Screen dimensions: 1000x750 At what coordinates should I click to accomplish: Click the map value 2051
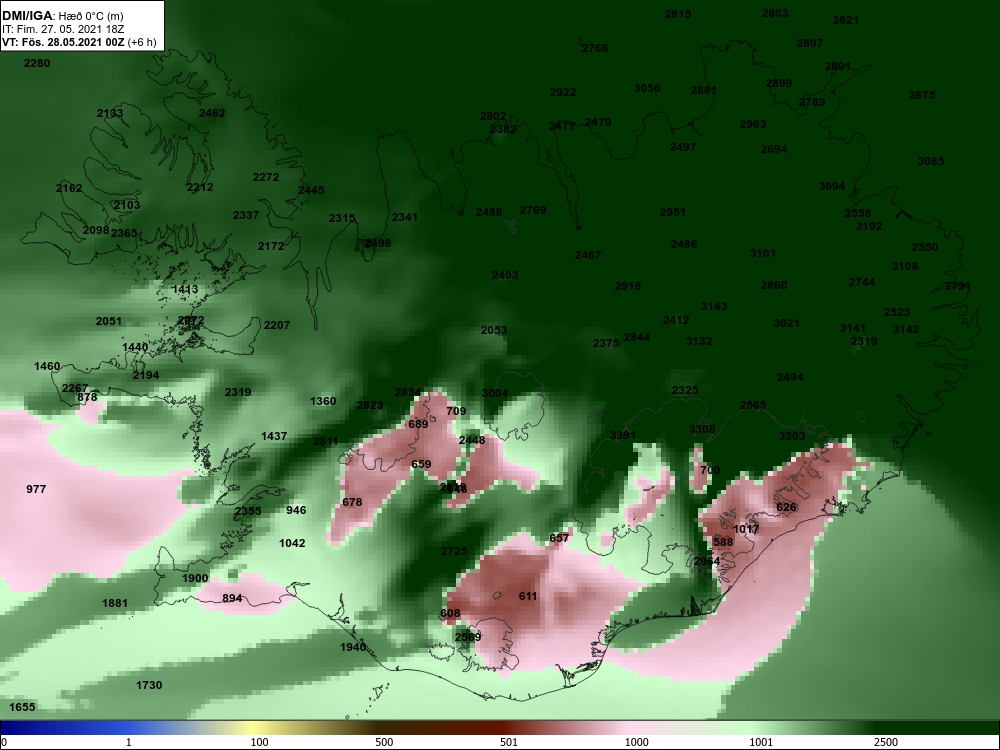(x=108, y=321)
